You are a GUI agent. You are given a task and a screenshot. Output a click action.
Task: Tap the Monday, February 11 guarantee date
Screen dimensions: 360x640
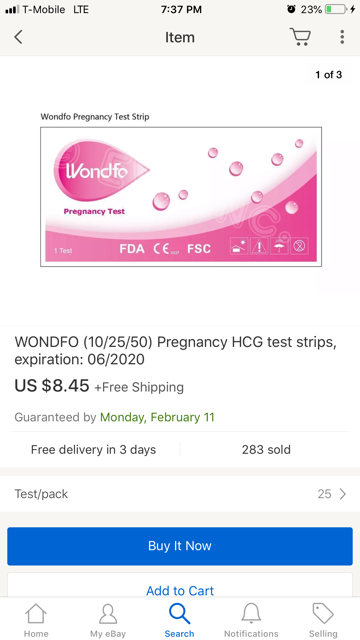tap(157, 417)
